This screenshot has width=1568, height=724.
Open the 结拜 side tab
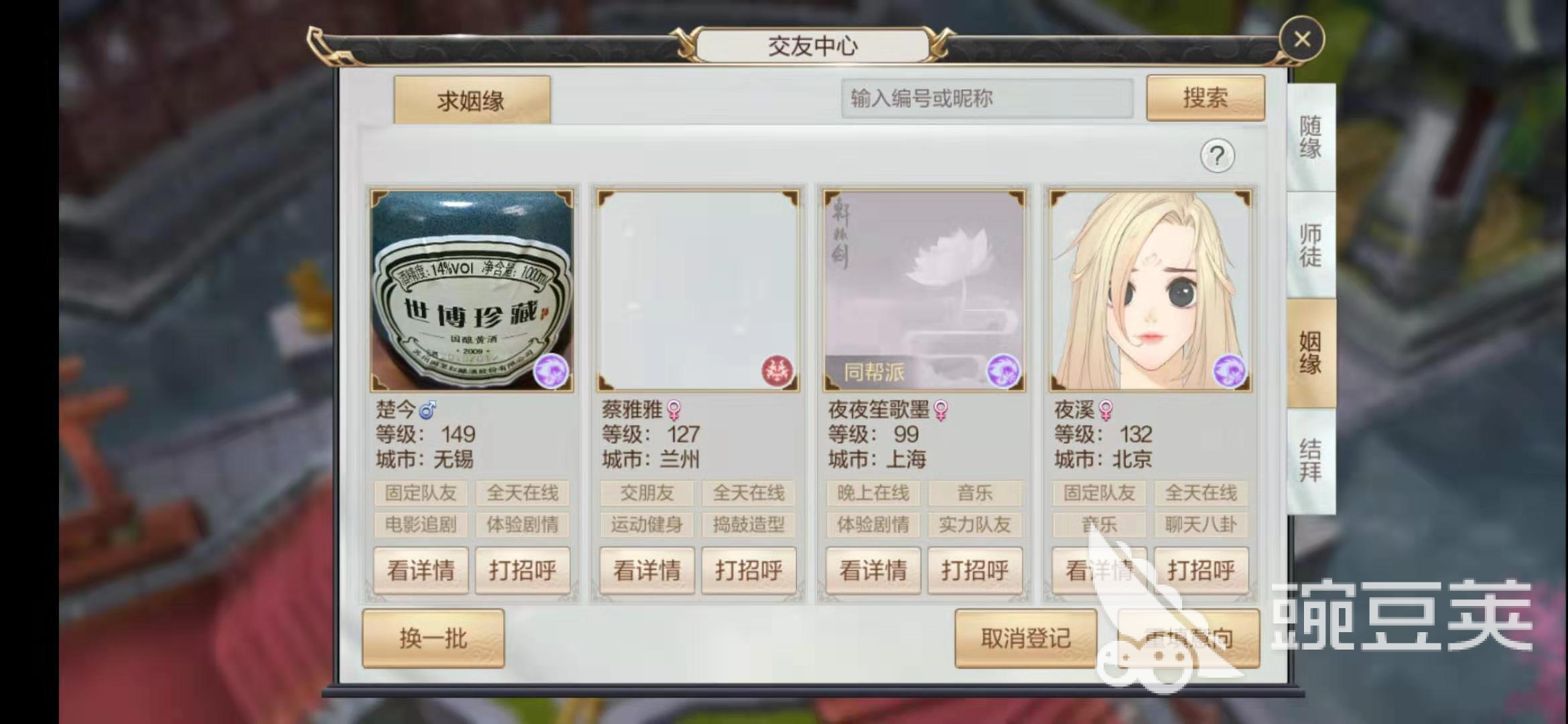click(1311, 461)
